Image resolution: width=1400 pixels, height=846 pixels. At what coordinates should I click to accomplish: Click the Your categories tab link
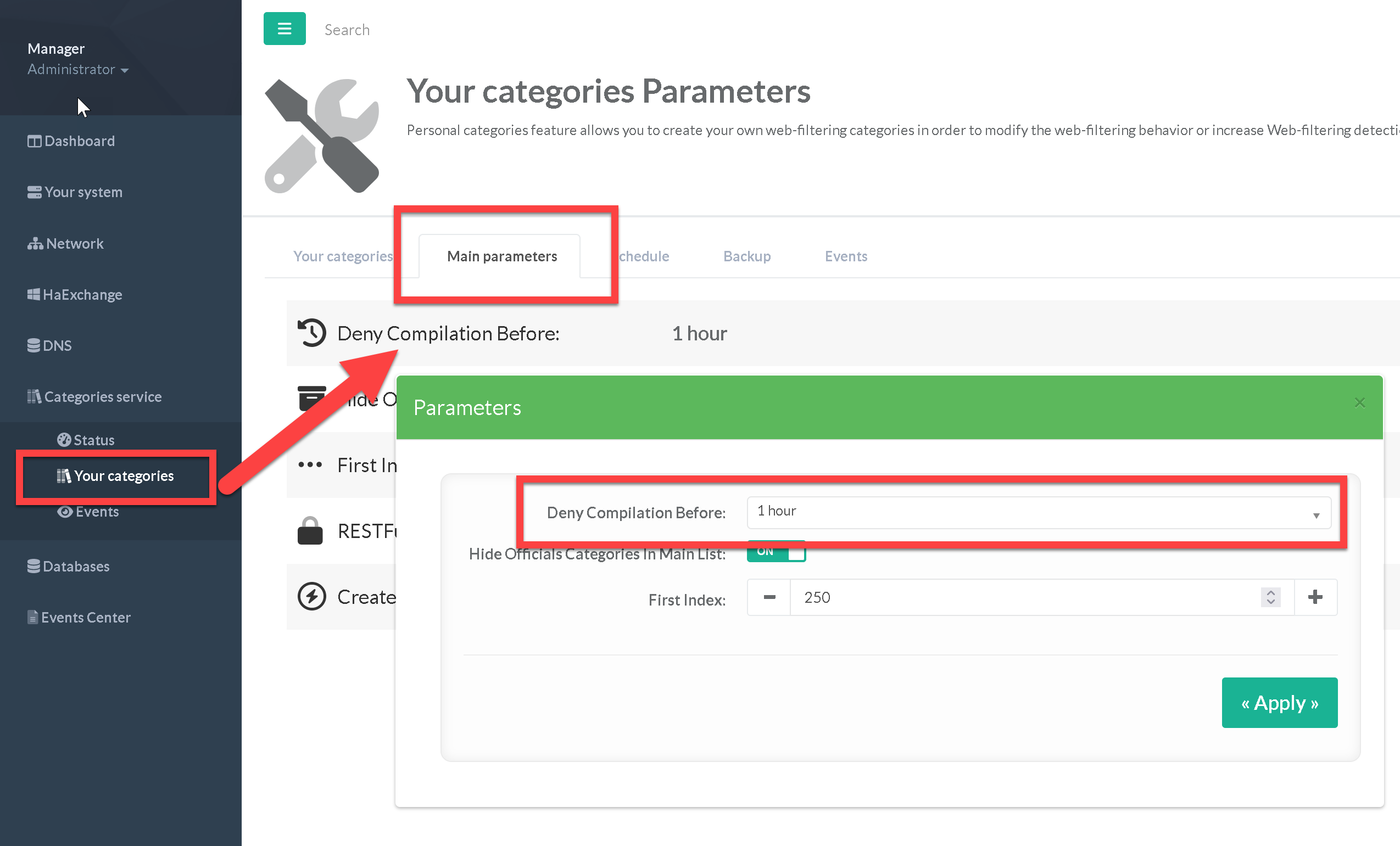click(x=343, y=256)
